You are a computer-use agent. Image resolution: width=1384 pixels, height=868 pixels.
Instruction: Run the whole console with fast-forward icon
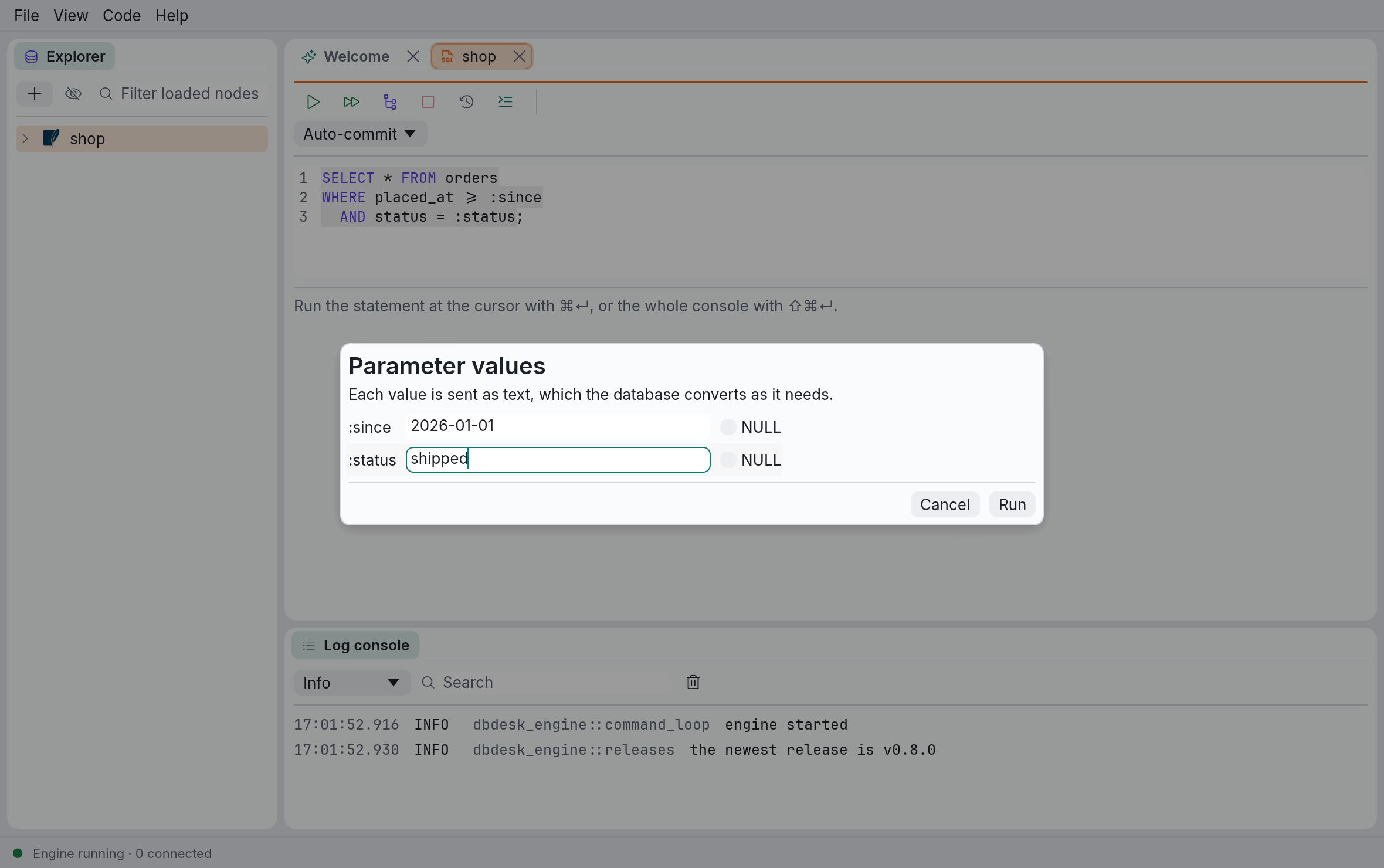point(351,102)
